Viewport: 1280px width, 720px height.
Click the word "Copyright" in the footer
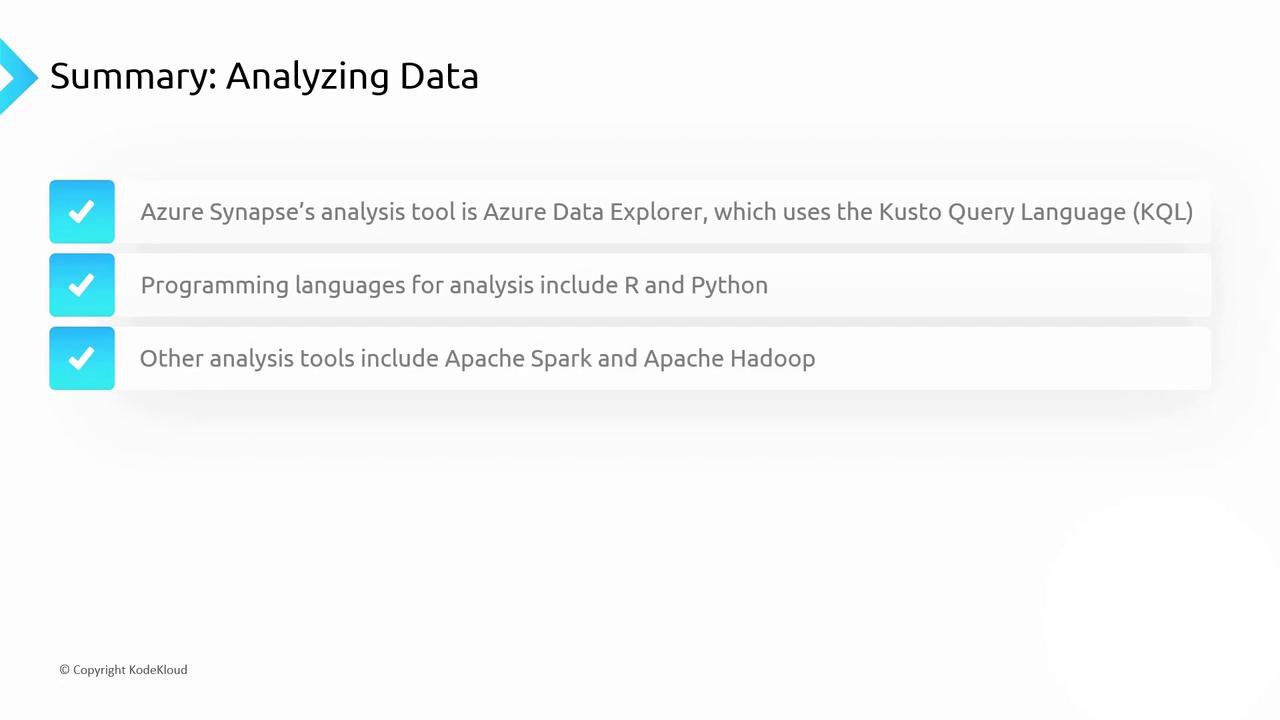99,670
